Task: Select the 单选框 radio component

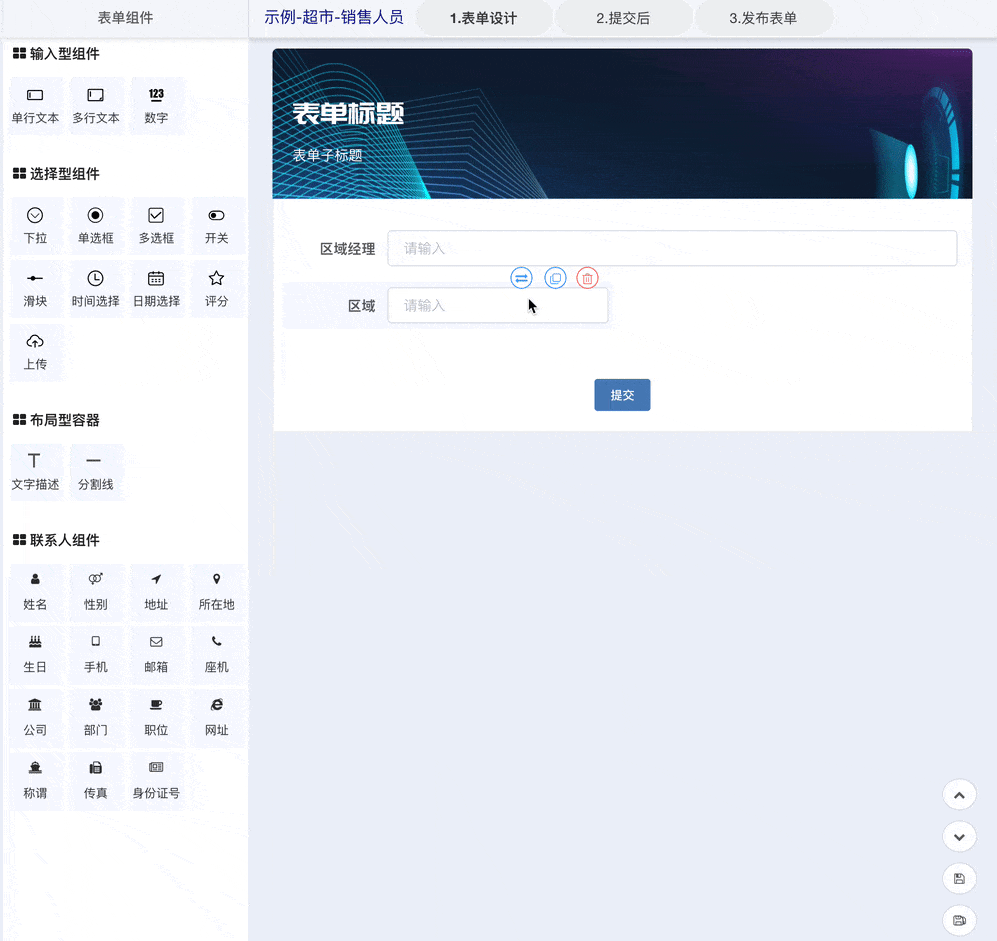Action: click(x=95, y=225)
